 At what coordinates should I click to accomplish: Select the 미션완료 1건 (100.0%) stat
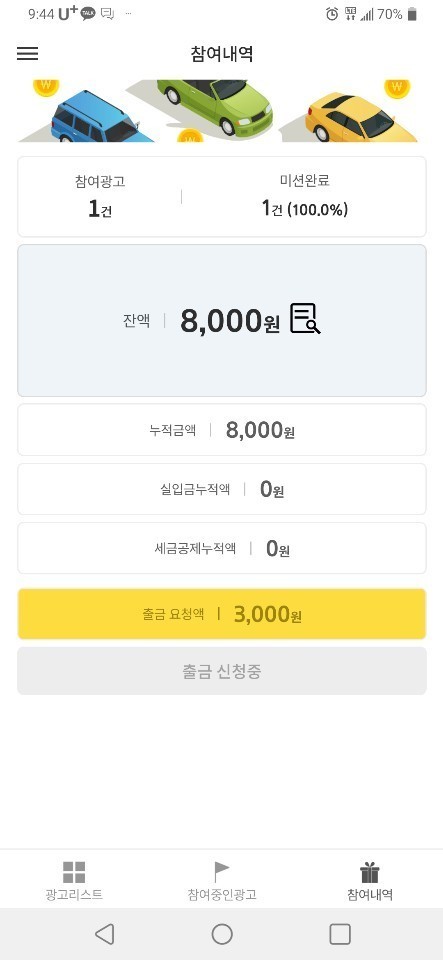pos(305,197)
